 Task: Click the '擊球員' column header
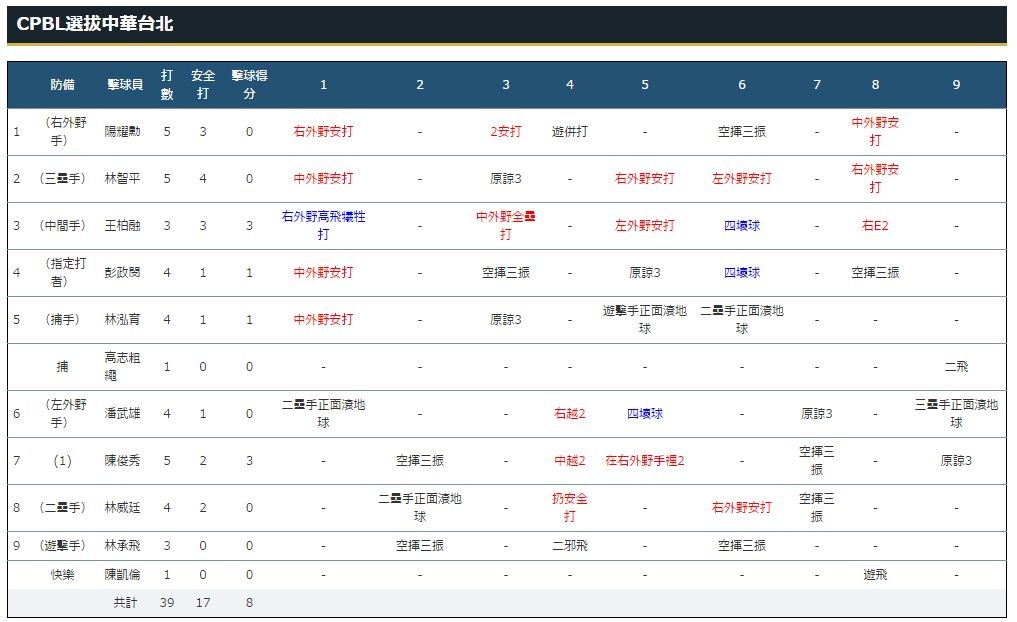pyautogui.click(x=125, y=84)
